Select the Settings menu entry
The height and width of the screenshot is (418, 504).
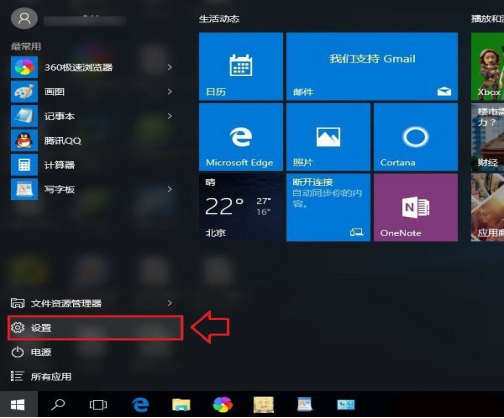coord(95,328)
